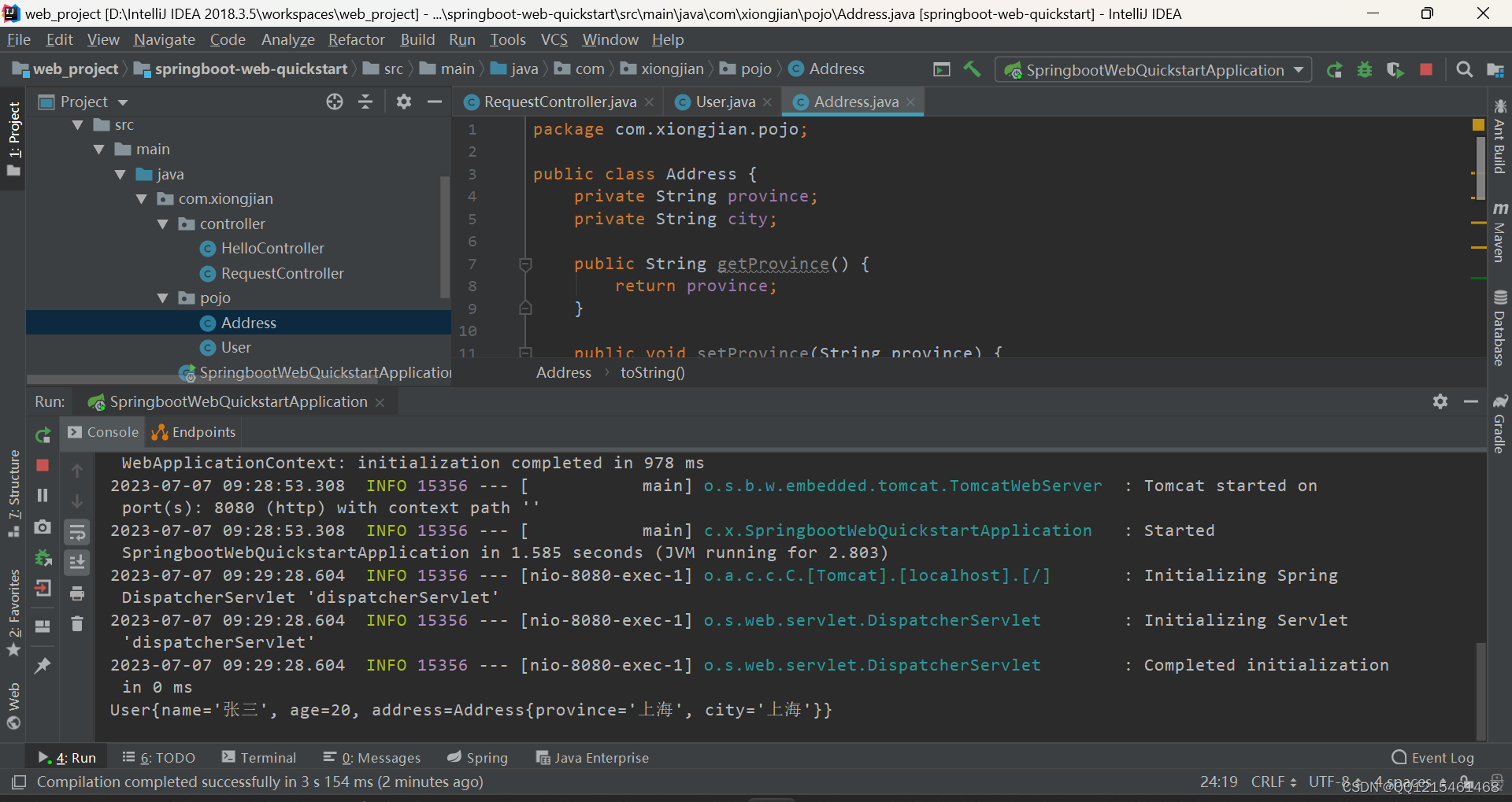Click the Debug bug icon
Viewport: 1512px width, 802px height.
click(1365, 70)
